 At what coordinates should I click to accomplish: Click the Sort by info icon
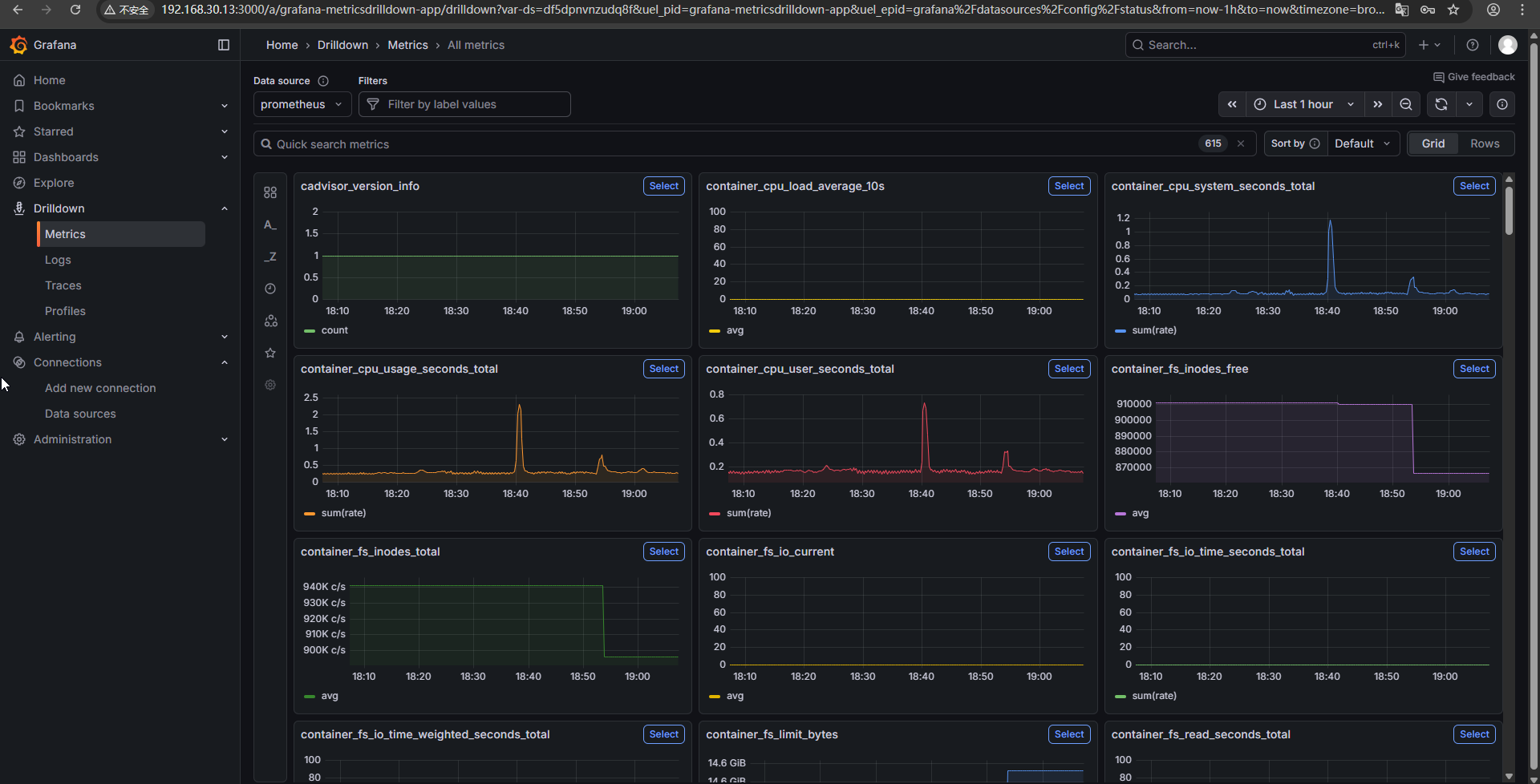(1315, 143)
